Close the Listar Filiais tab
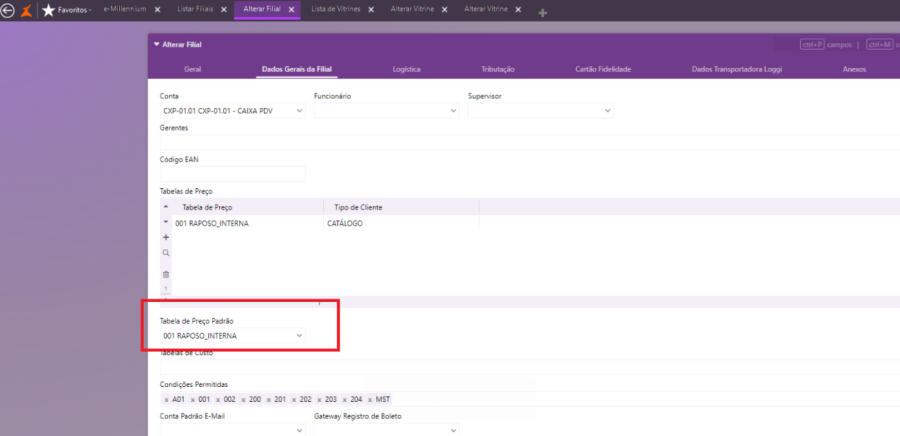900x436 pixels. (224, 10)
